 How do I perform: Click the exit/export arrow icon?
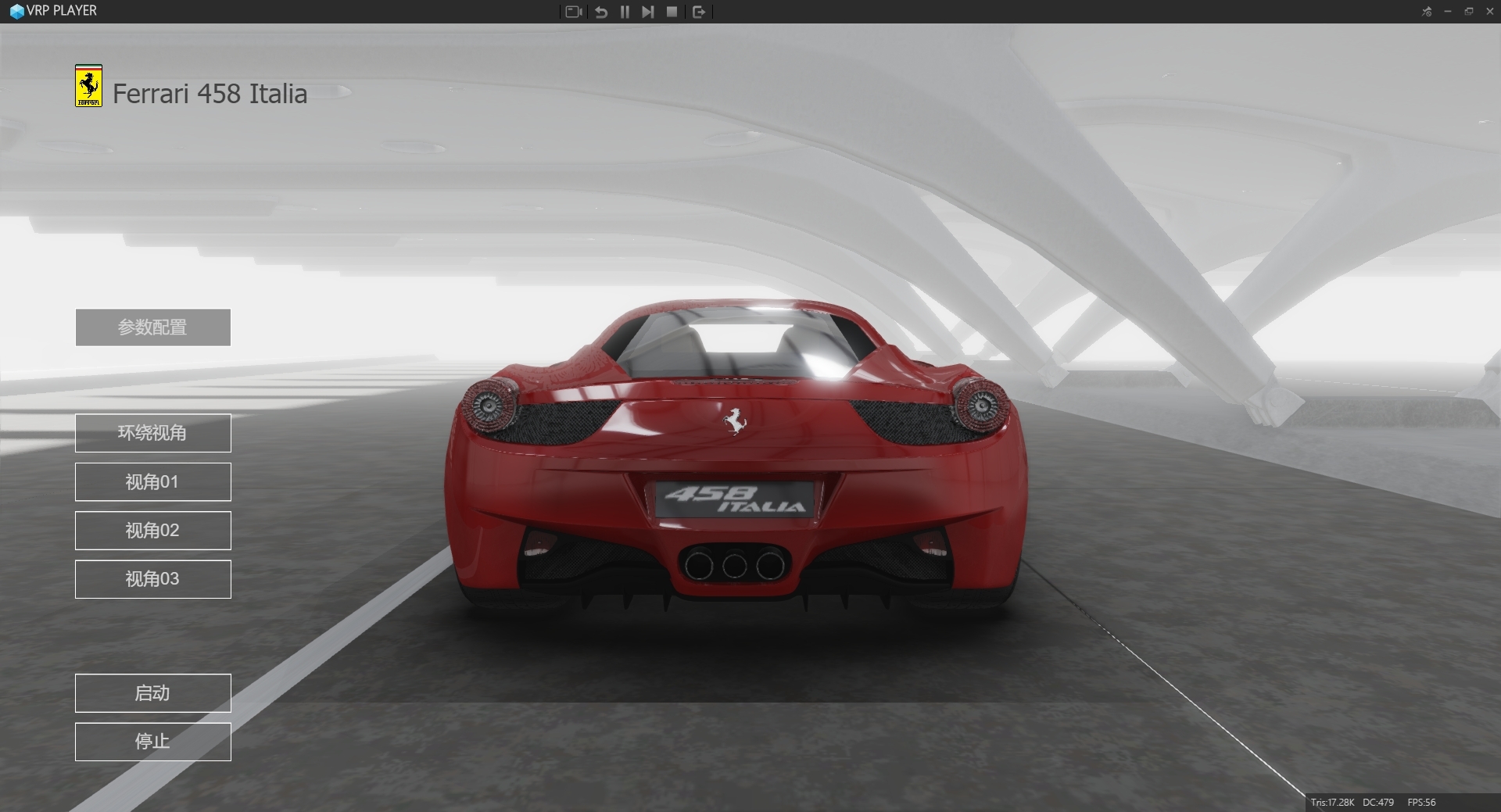[699, 12]
